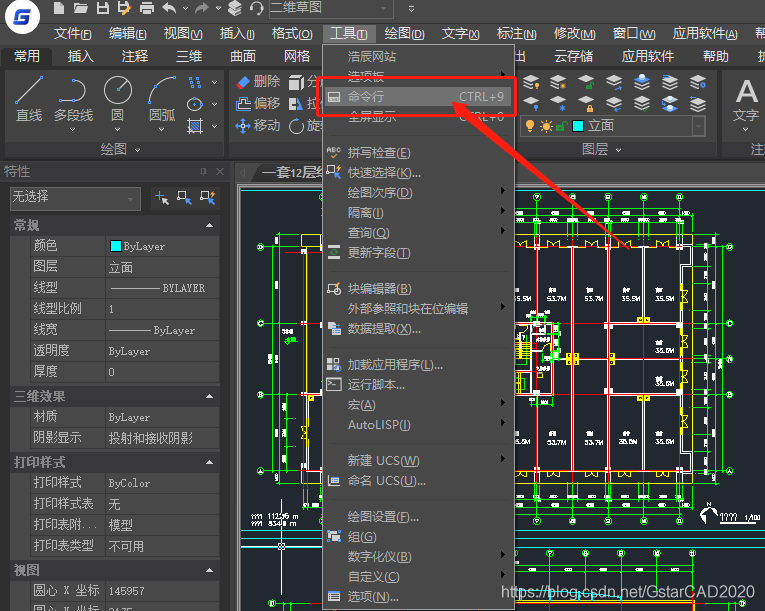Screen dimensions: 765x611
Task: Close the 特性 panel
Action: [220, 171]
